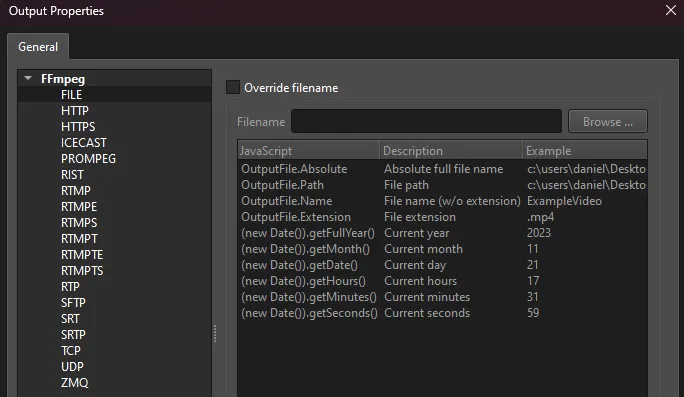
Task: Select the OutputFile.Path row
Action: (x=442, y=185)
